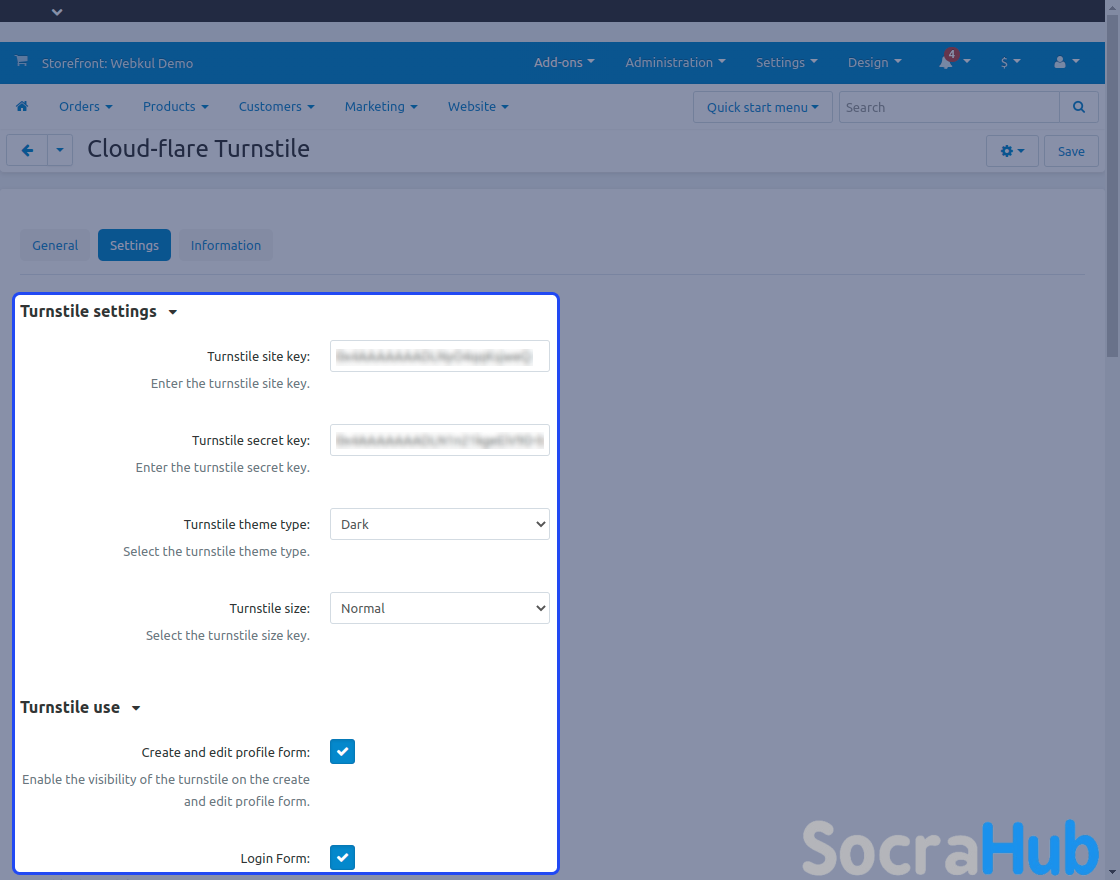This screenshot has height=880, width=1120.
Task: Expand the chevron at top bar
Action: (x=57, y=12)
